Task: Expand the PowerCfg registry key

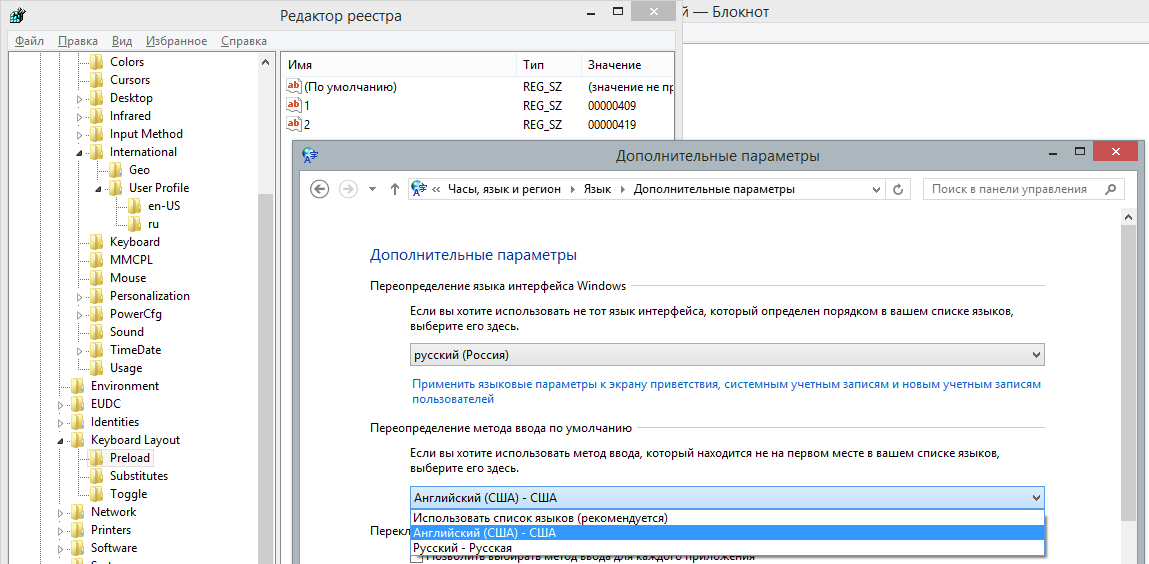Action: click(81, 314)
